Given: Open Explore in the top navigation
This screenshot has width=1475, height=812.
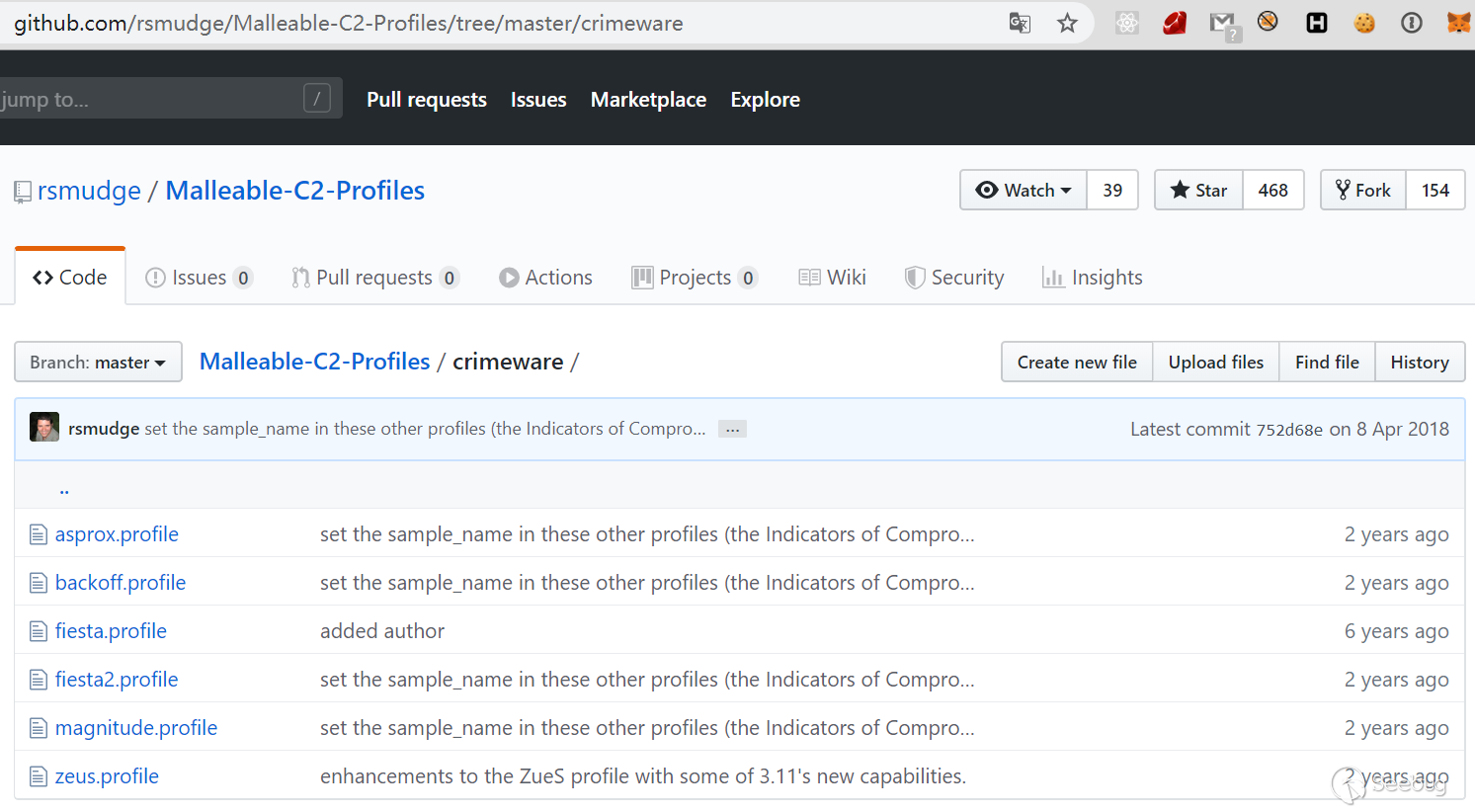Looking at the screenshot, I should pyautogui.click(x=765, y=100).
